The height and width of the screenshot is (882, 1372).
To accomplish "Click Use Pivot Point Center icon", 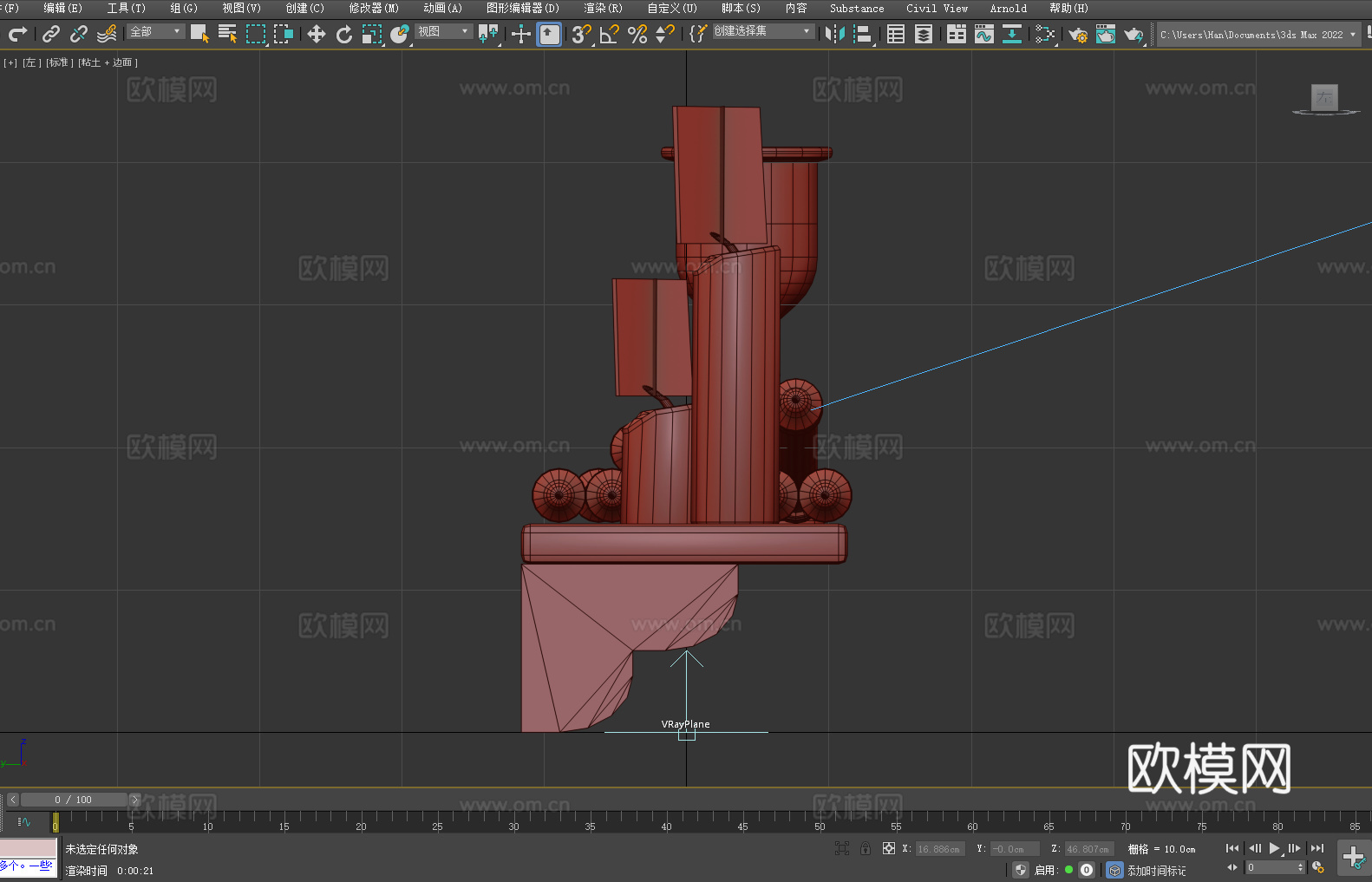I will point(488,34).
